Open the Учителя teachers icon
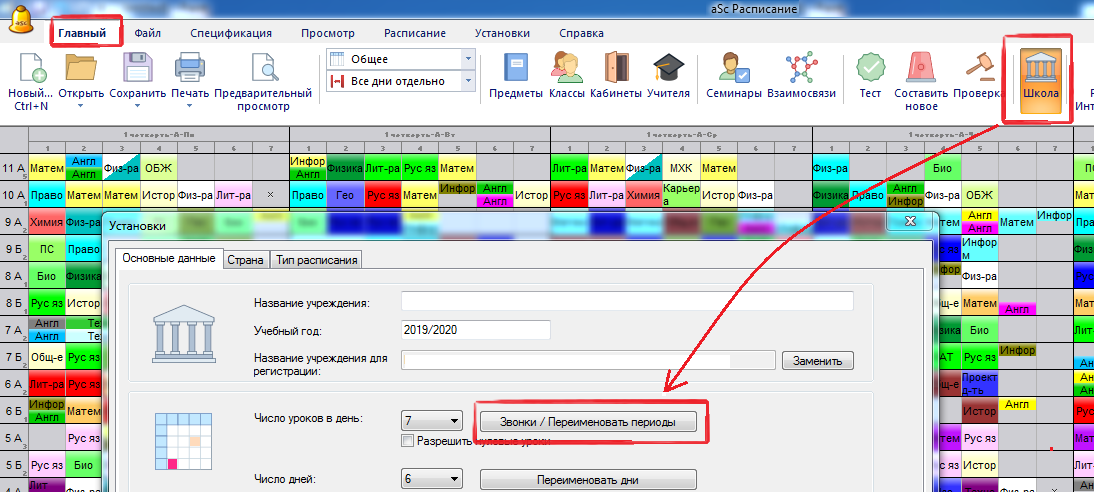Image resolution: width=1094 pixels, height=492 pixels. point(668,69)
